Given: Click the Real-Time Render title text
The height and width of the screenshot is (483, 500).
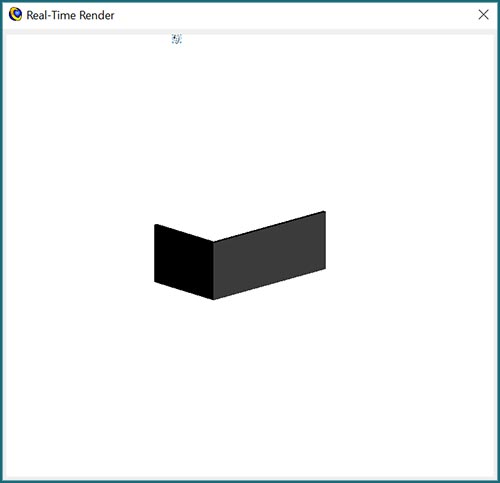Looking at the screenshot, I should (x=70, y=15).
